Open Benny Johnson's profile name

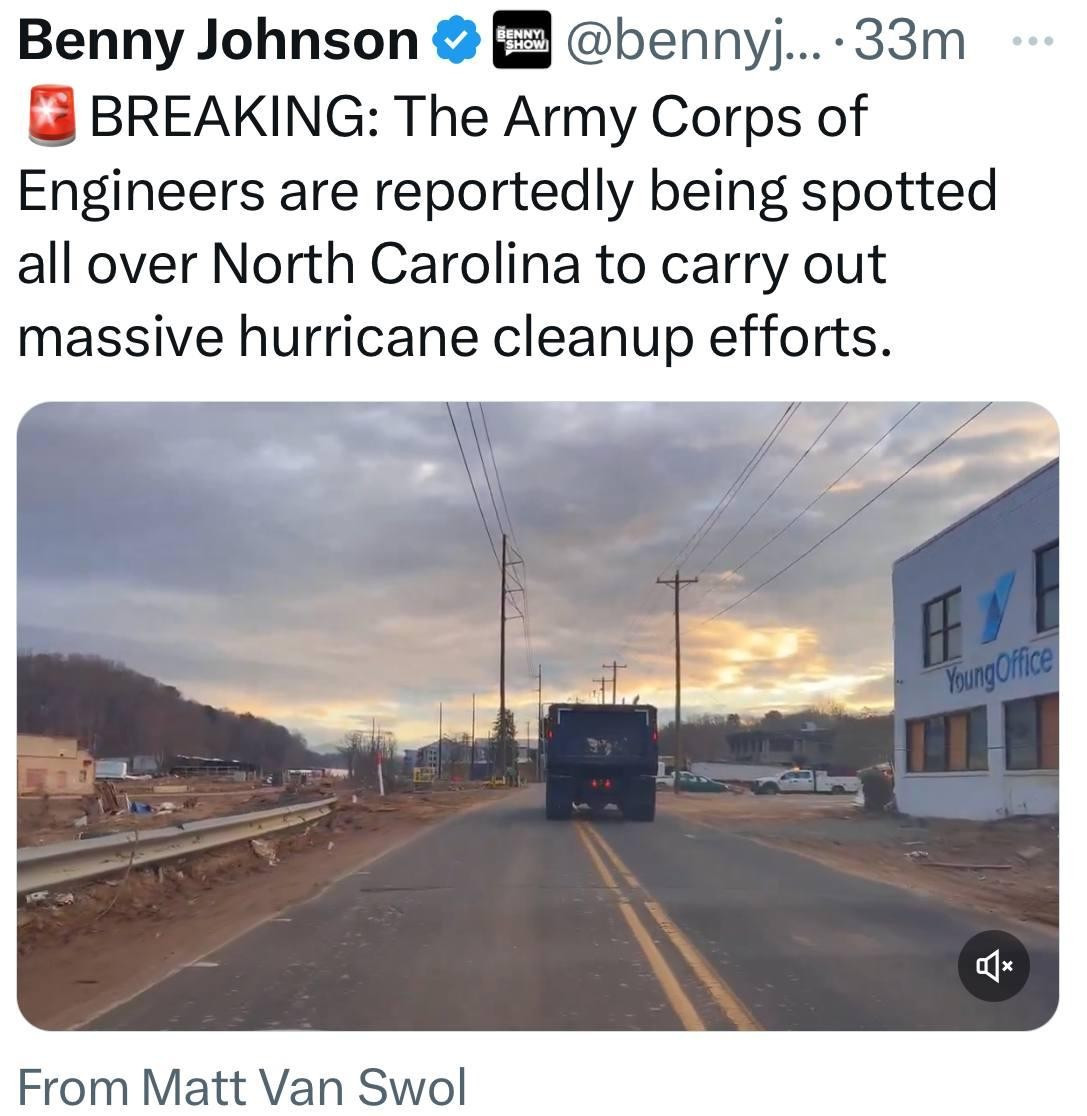(218, 42)
